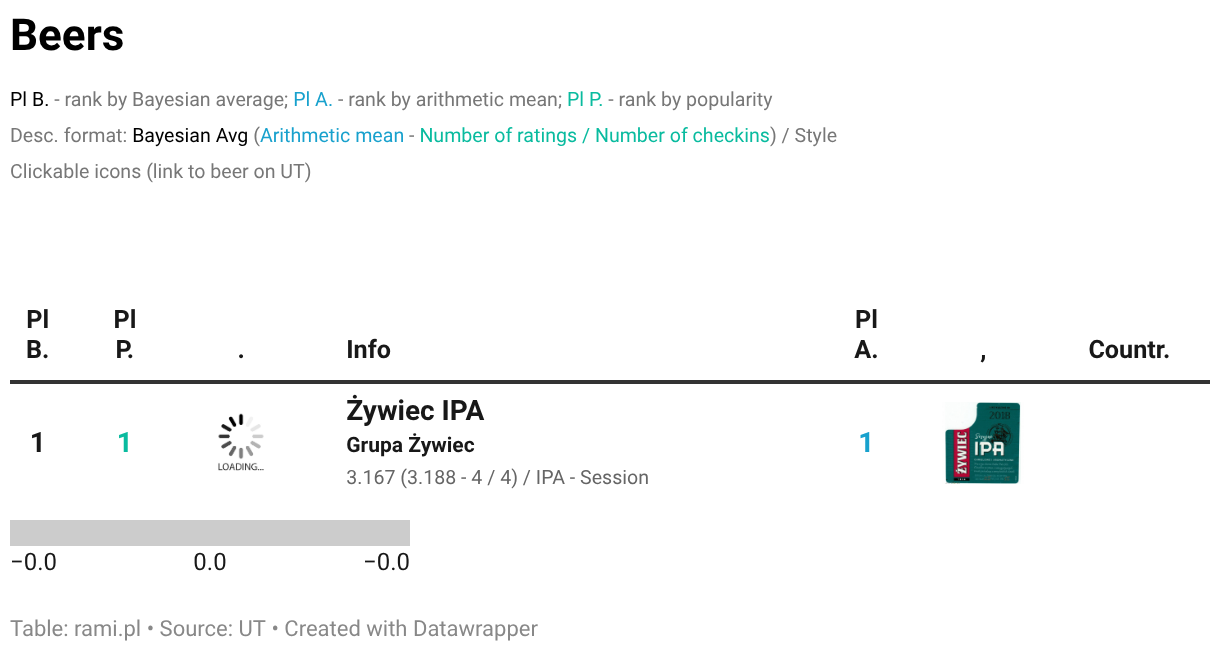Click the Arithmetic mean legend text
1220x652 pixels.
pos(332,135)
